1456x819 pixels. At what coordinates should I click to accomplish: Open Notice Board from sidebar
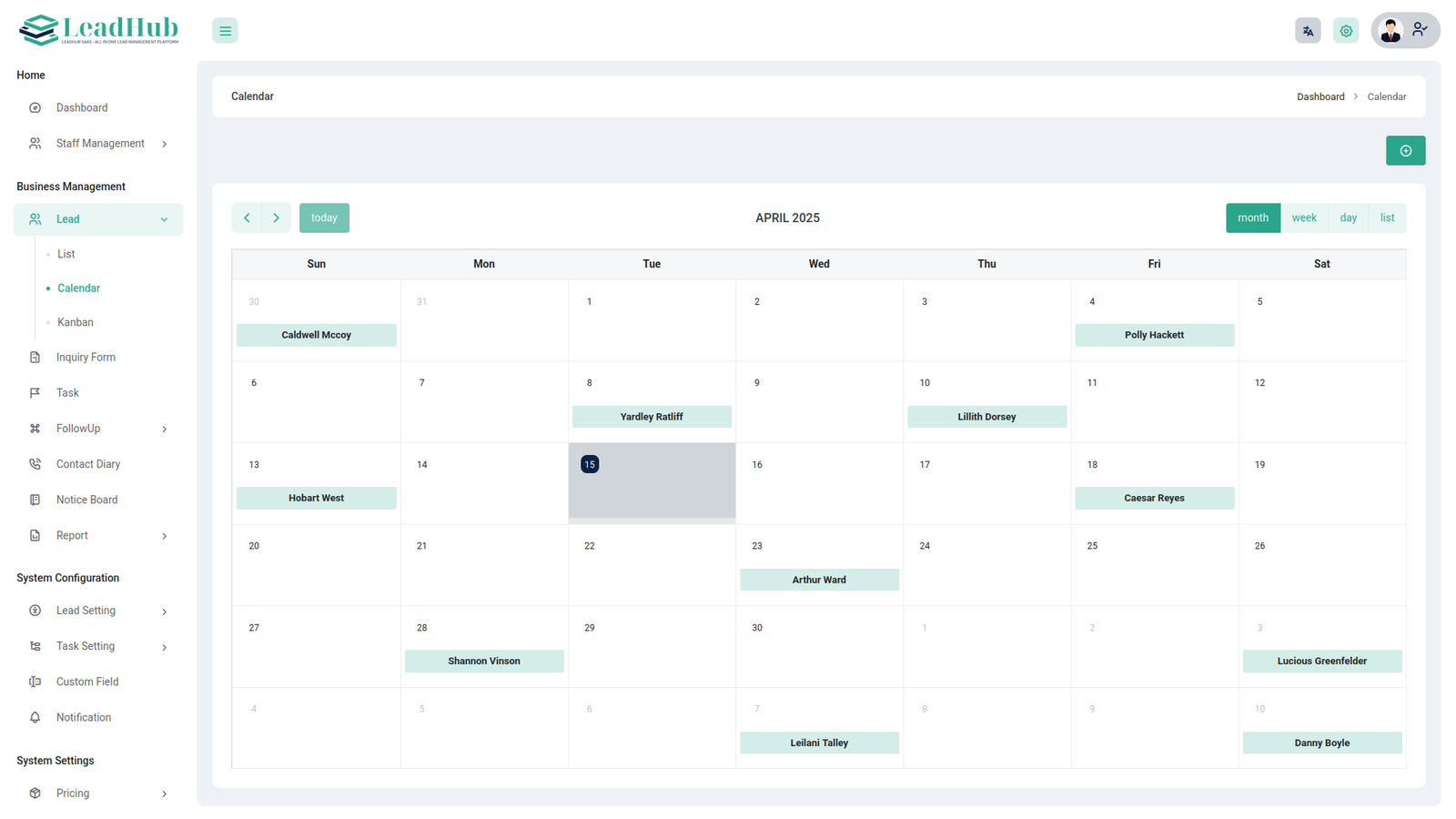[x=86, y=500]
